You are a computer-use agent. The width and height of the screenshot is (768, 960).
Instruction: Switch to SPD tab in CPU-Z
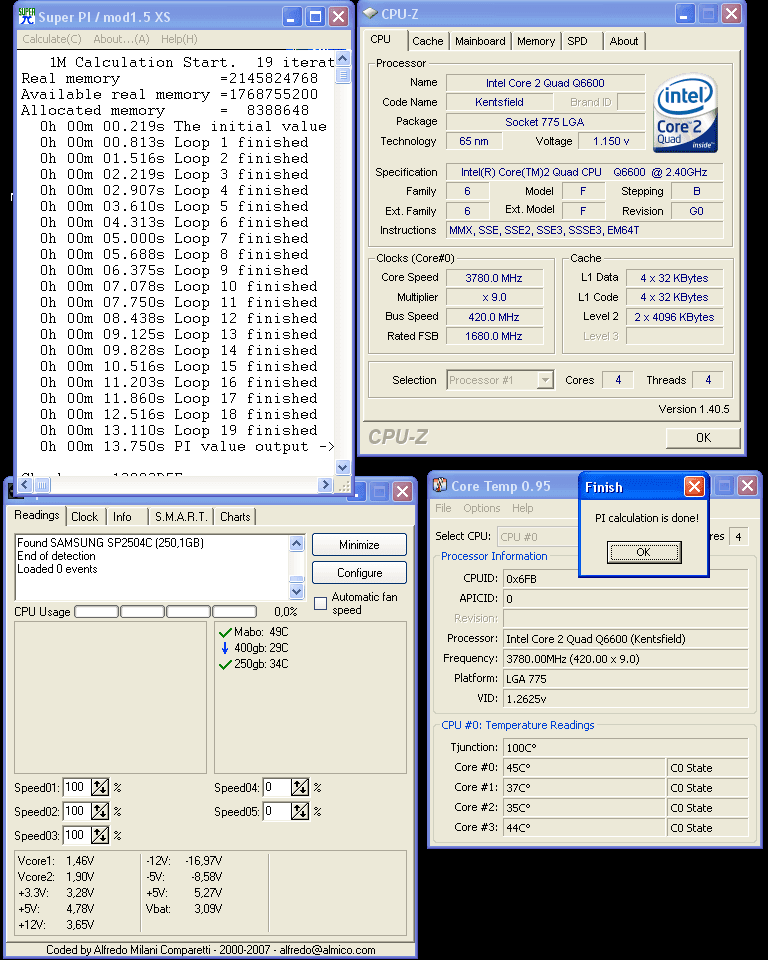point(577,41)
